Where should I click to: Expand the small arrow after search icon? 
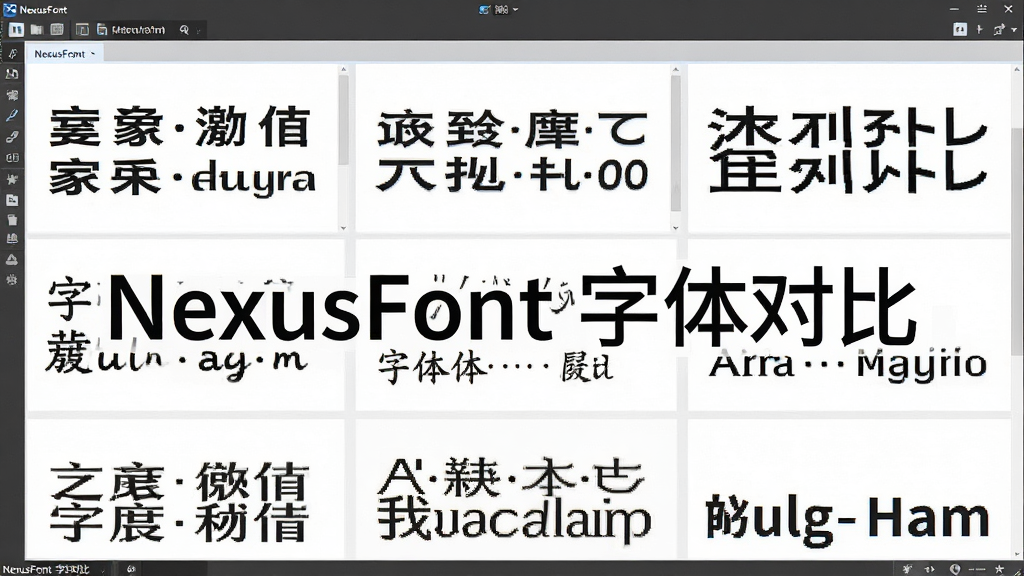199,30
